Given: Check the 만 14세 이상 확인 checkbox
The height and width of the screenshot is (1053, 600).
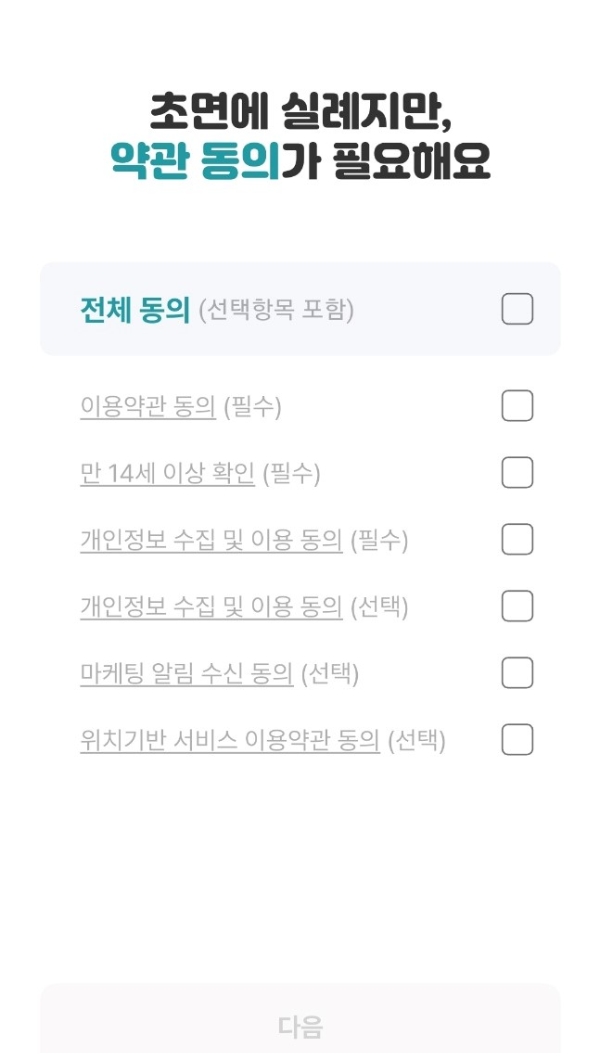Looking at the screenshot, I should pyautogui.click(x=517, y=473).
